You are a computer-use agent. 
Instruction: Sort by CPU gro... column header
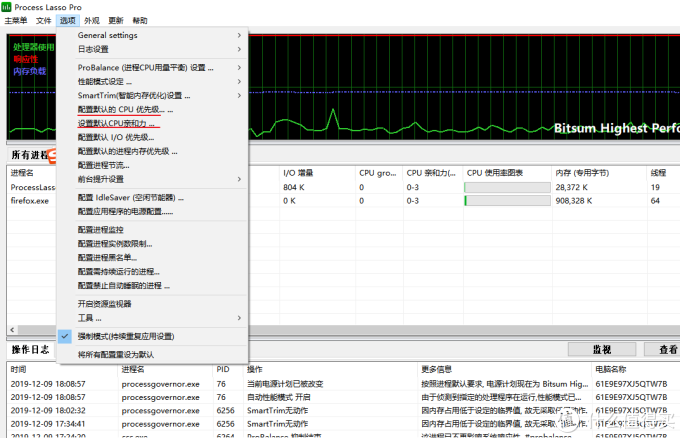click(379, 173)
